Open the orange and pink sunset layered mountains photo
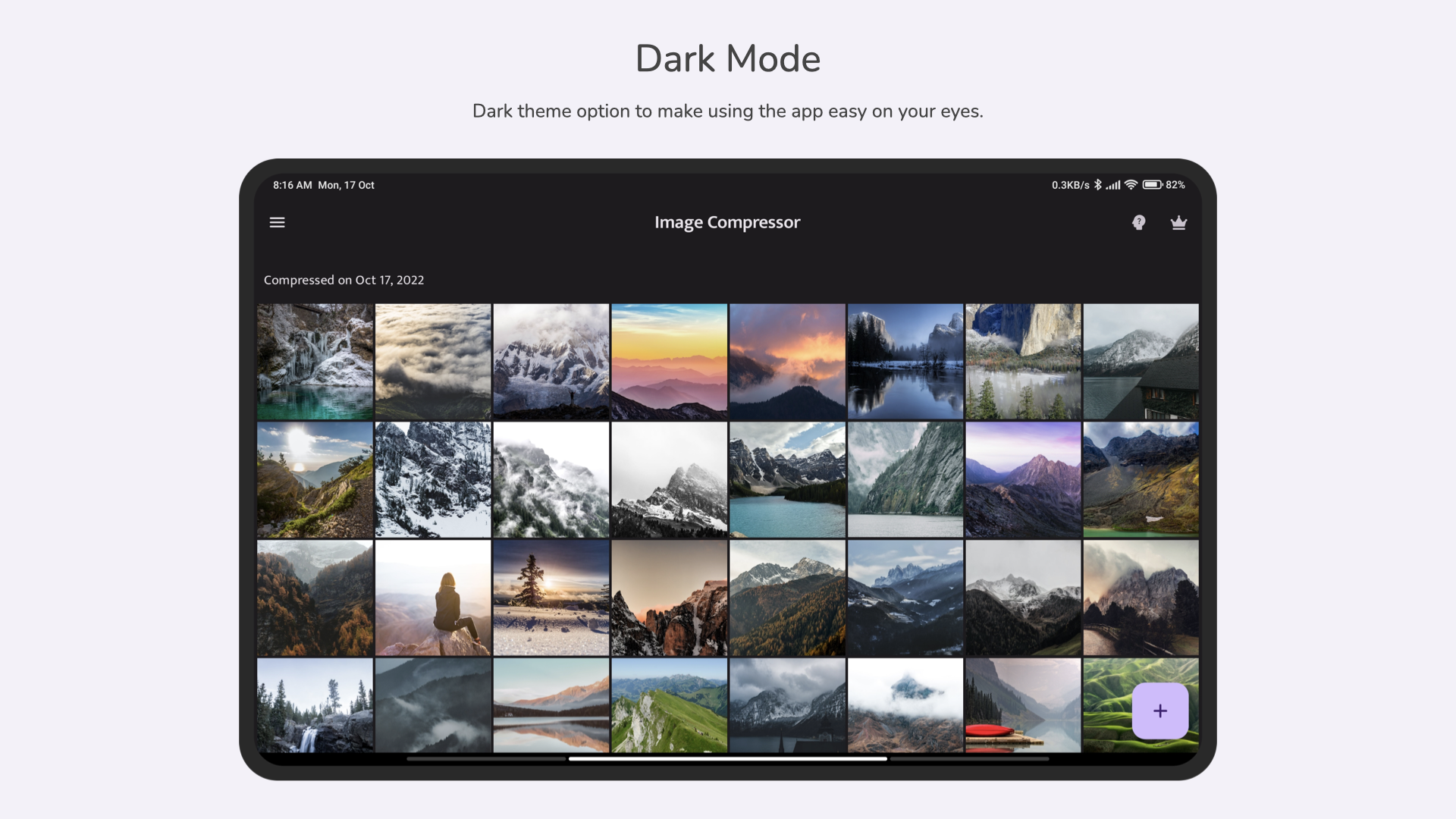The image size is (1456, 819). coord(669,362)
